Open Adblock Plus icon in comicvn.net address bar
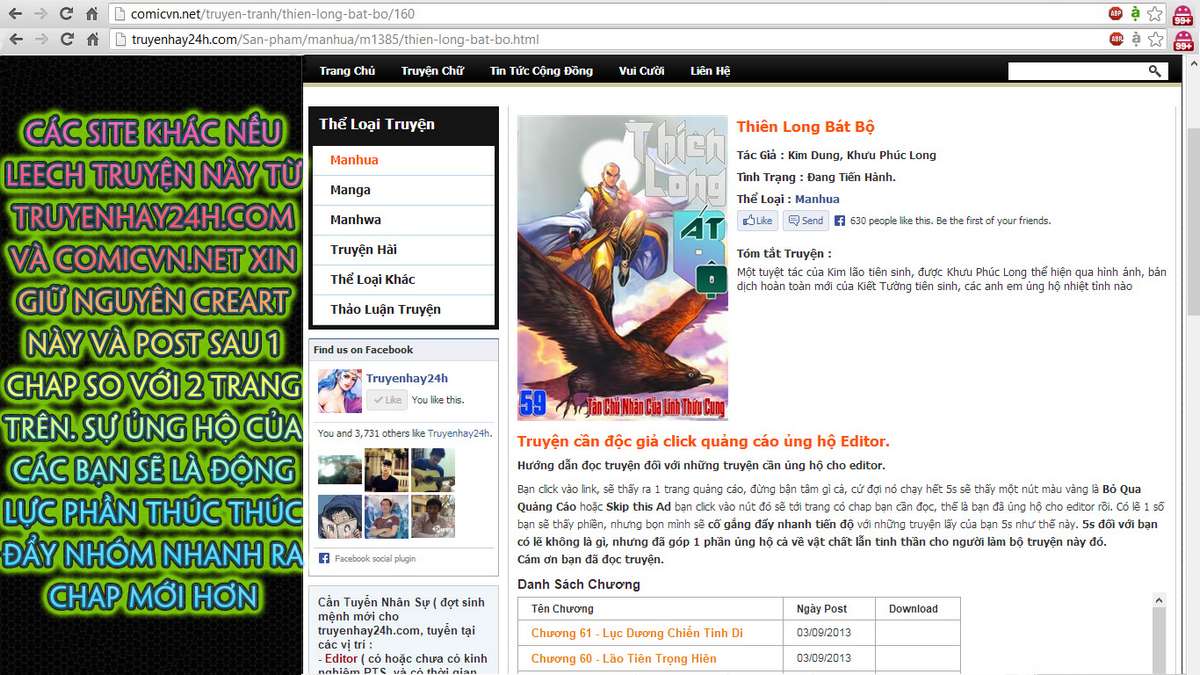This screenshot has width=1200, height=675. tap(1116, 14)
